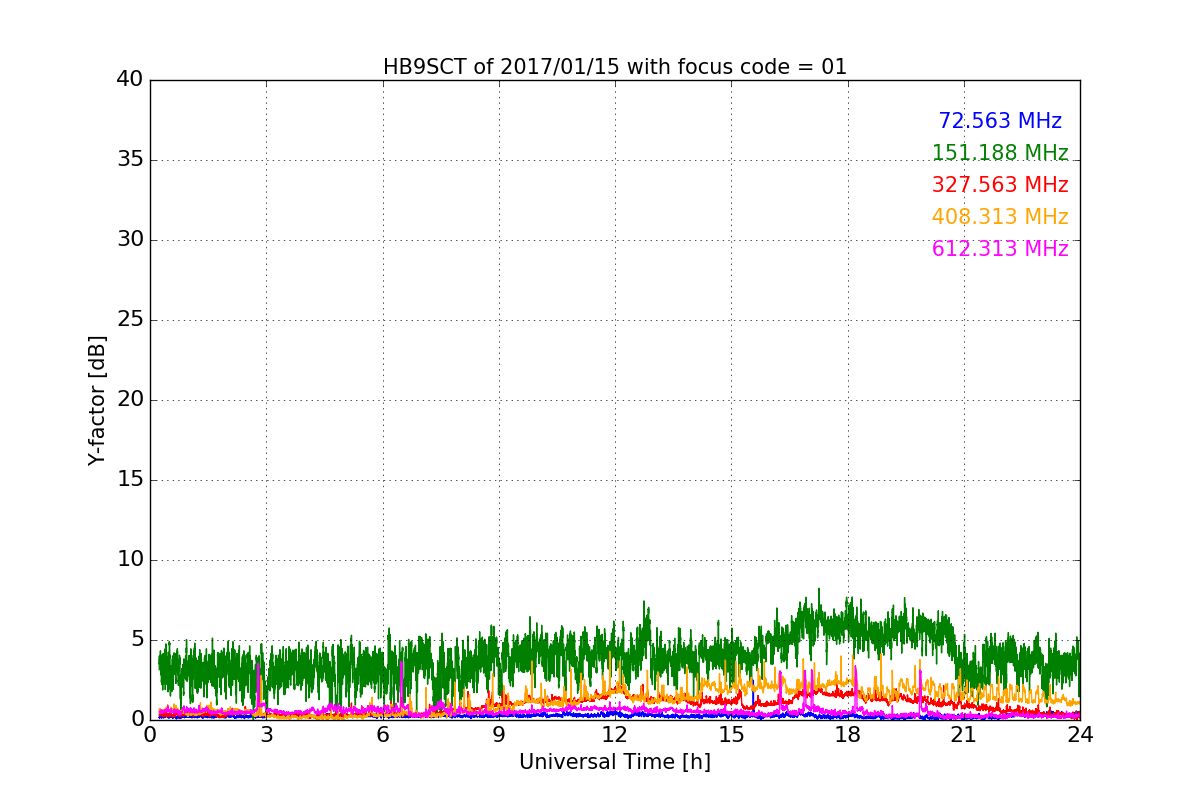Click the 9 tick on the time axis
The image size is (1200, 800).
pos(499,734)
